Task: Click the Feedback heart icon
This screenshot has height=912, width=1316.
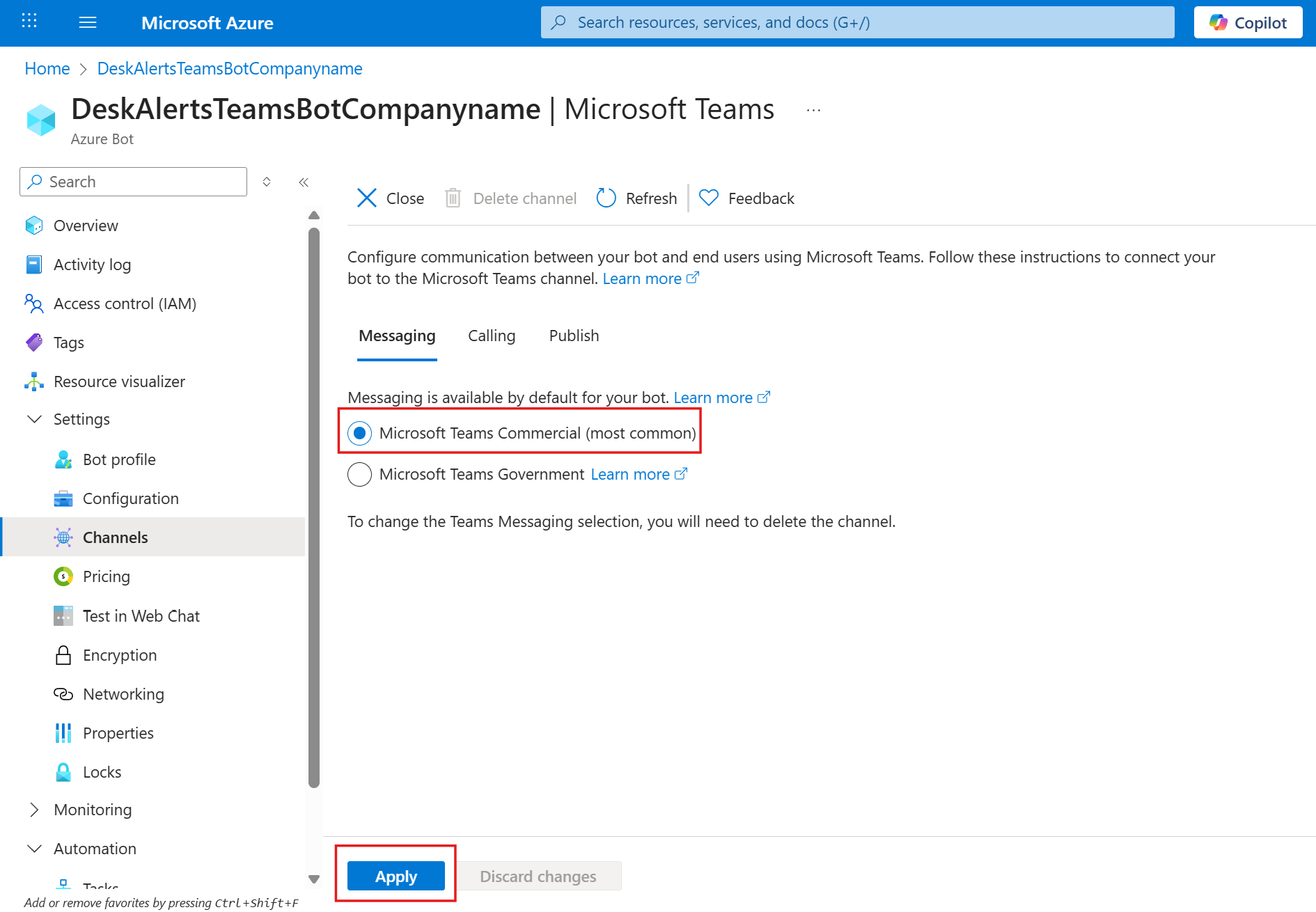Action: 709,198
